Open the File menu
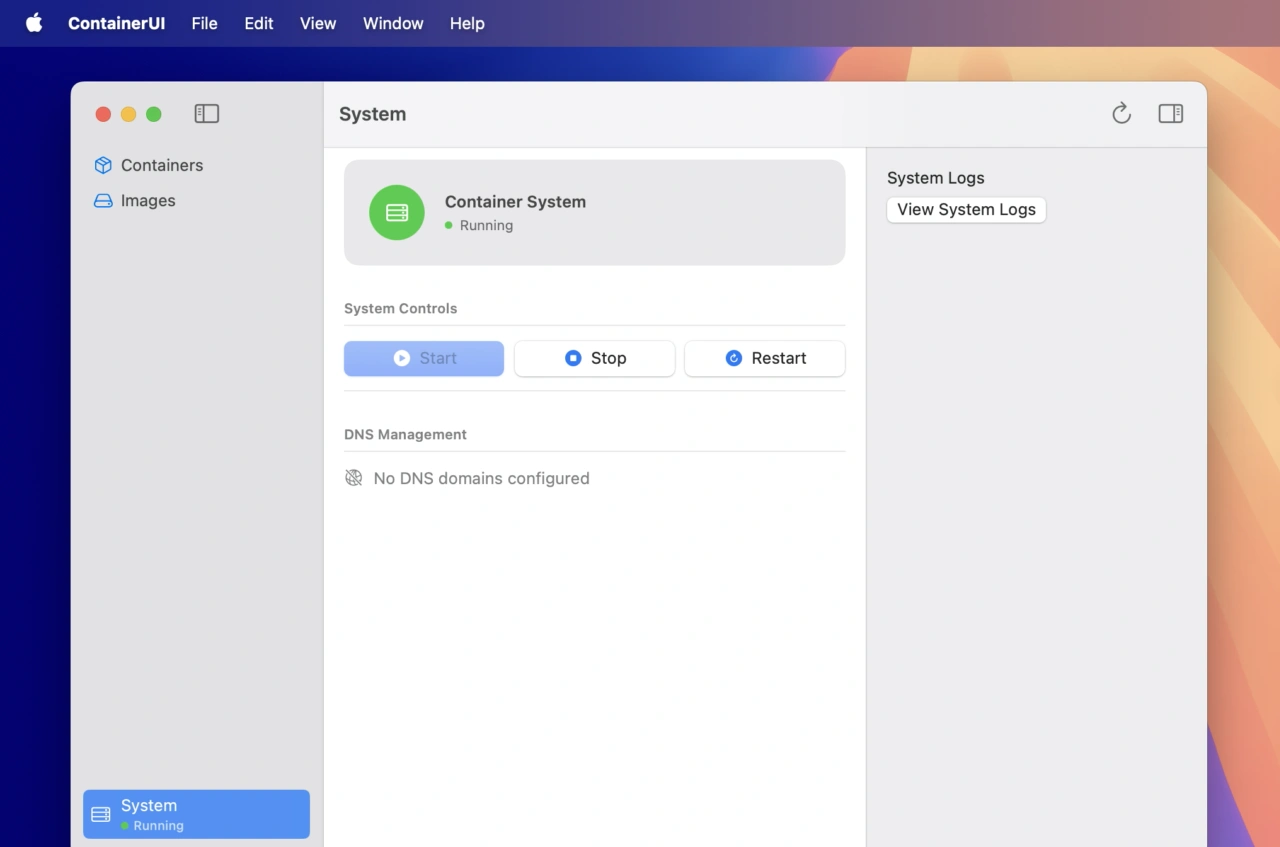Image resolution: width=1280 pixels, height=847 pixels. coord(204,23)
